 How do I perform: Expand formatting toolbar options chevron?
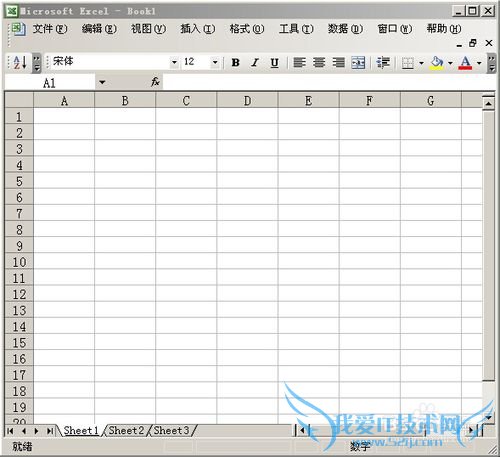(491, 63)
